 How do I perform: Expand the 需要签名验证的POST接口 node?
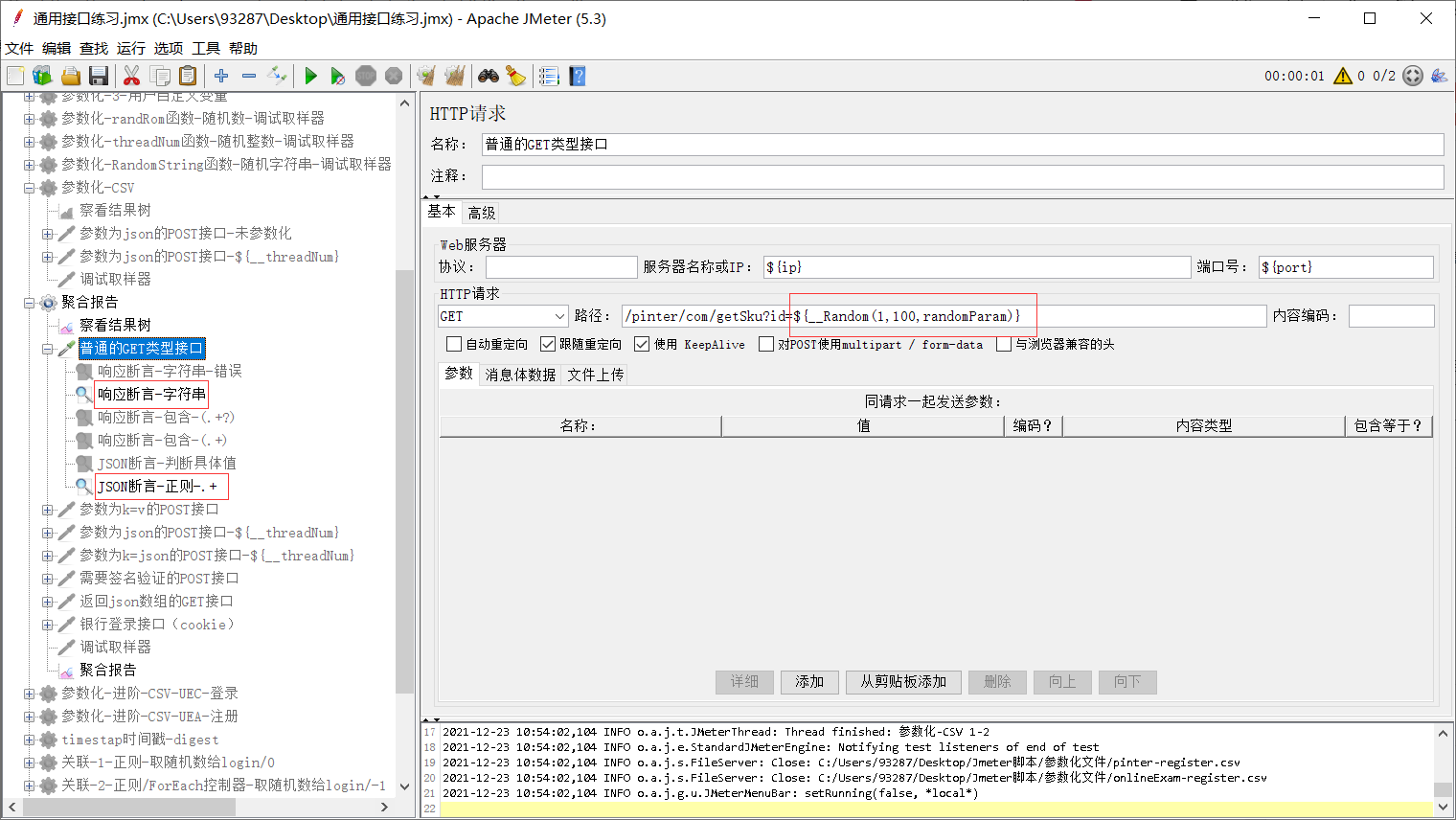[x=47, y=579]
